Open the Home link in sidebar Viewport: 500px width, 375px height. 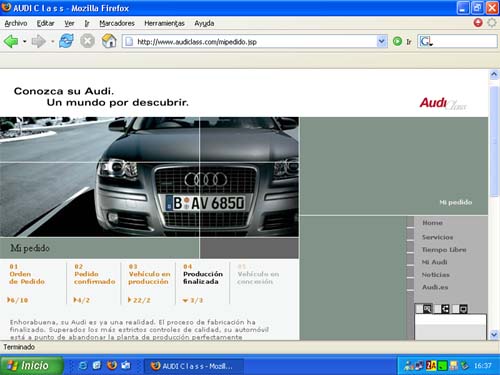point(432,223)
